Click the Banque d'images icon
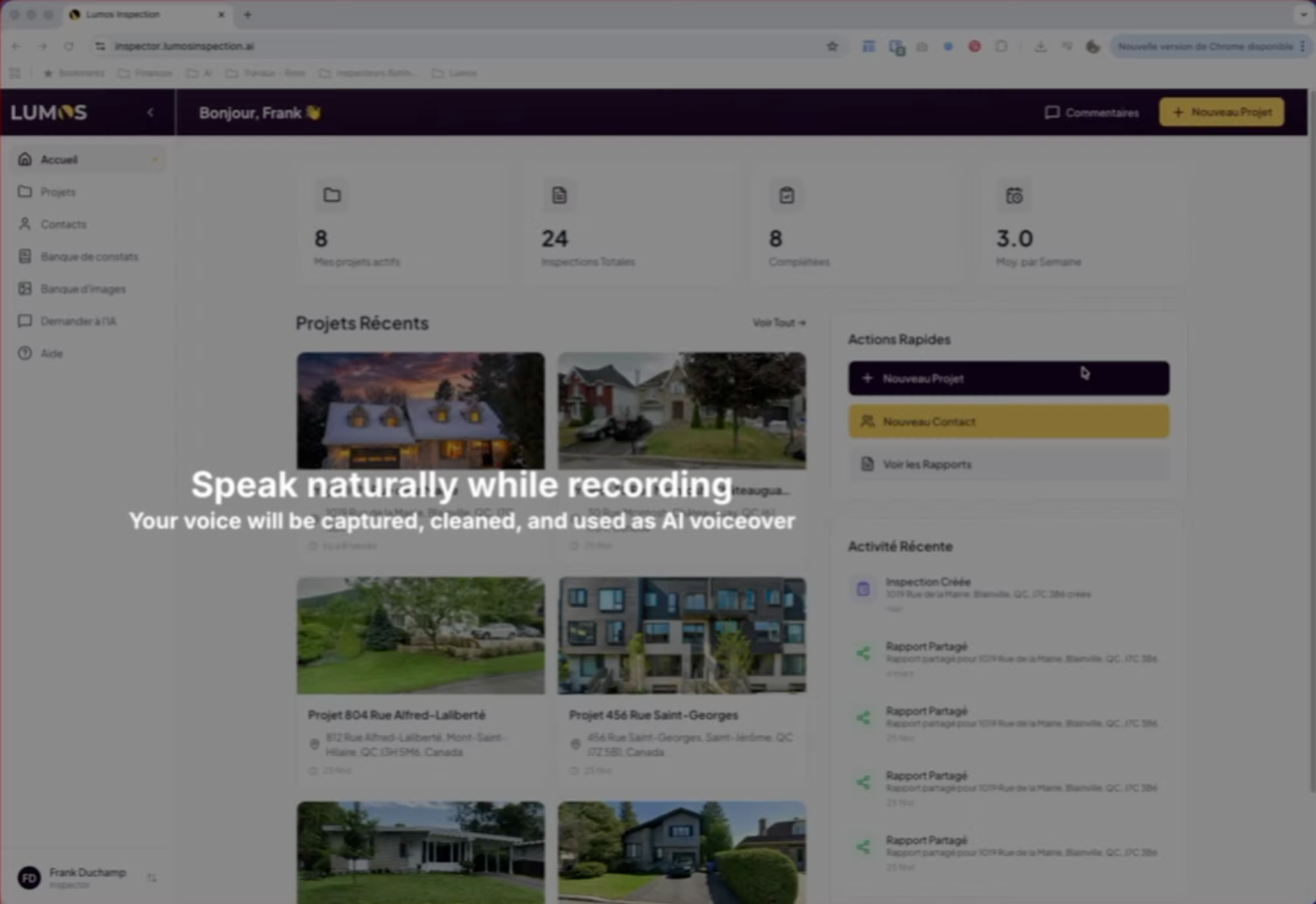The image size is (1316, 904). coord(25,289)
